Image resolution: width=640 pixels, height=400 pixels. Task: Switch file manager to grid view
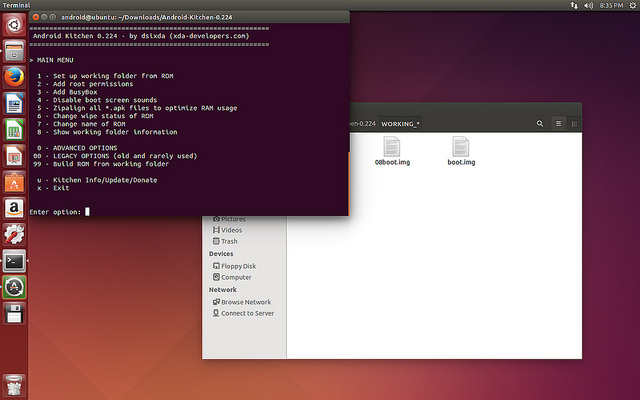point(574,123)
